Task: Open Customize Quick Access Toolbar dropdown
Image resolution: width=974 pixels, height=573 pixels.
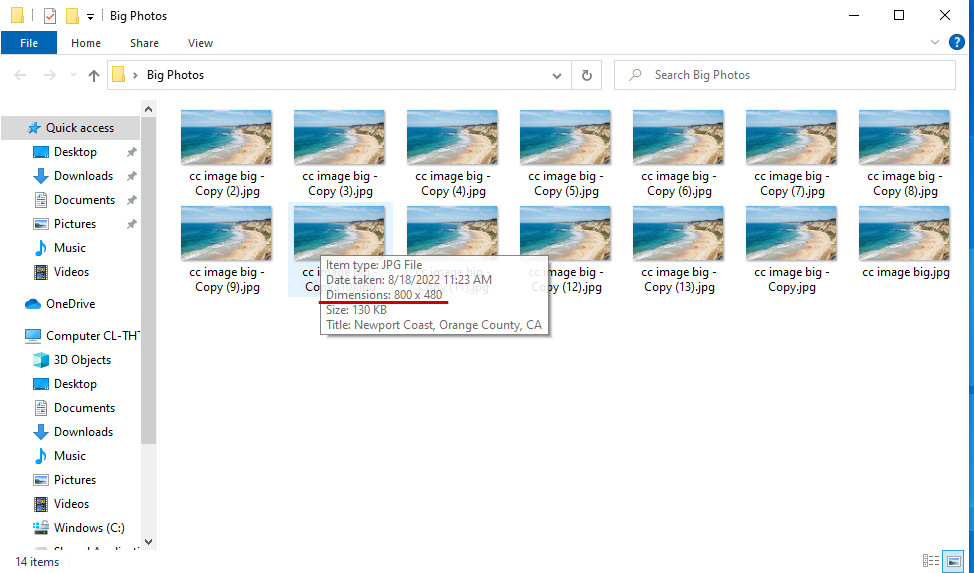Action: [x=90, y=16]
